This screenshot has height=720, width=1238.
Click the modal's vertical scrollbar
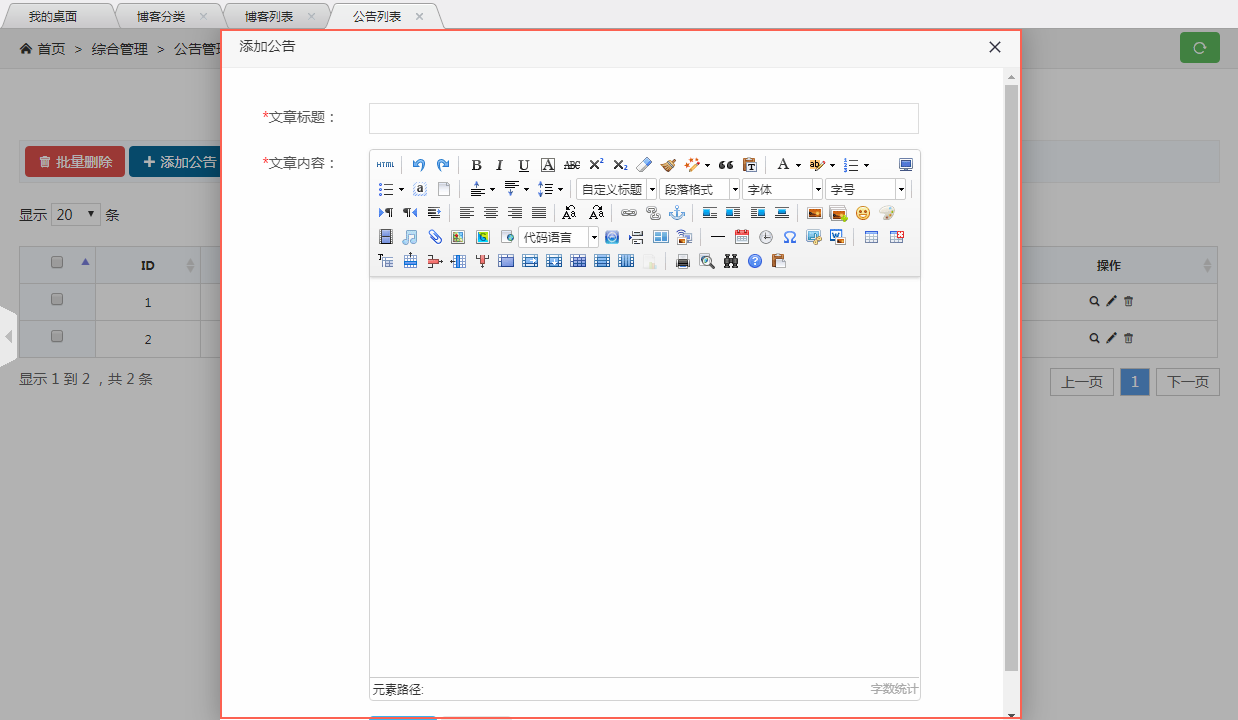click(x=1011, y=378)
